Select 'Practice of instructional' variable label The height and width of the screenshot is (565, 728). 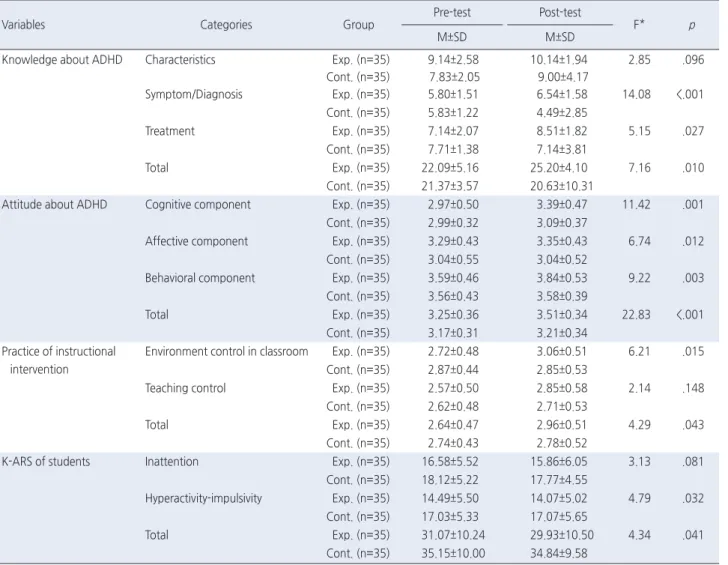[x=58, y=351]
